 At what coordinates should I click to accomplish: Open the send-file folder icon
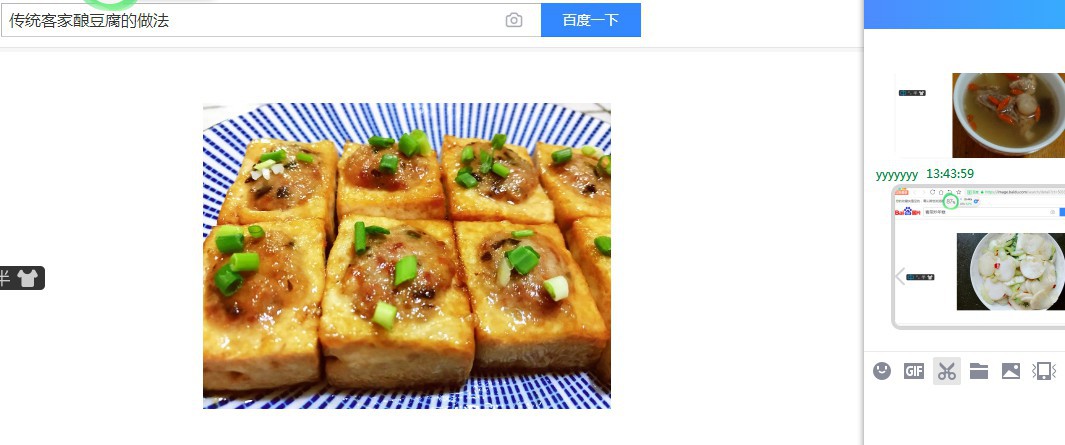pos(979,371)
